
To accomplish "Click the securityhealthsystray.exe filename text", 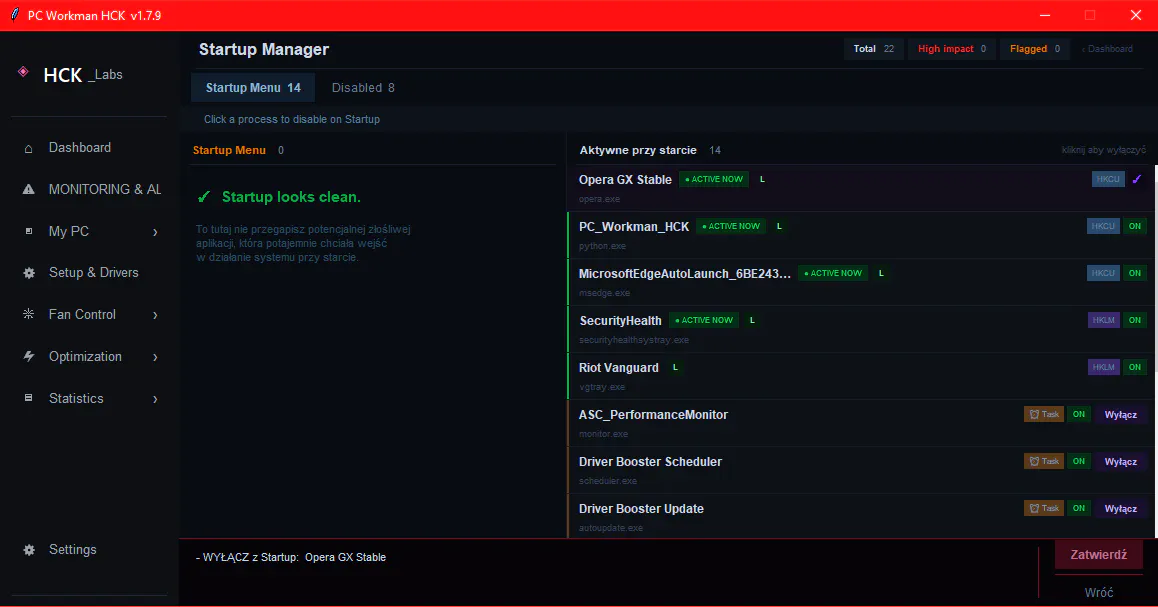I will point(634,340).
